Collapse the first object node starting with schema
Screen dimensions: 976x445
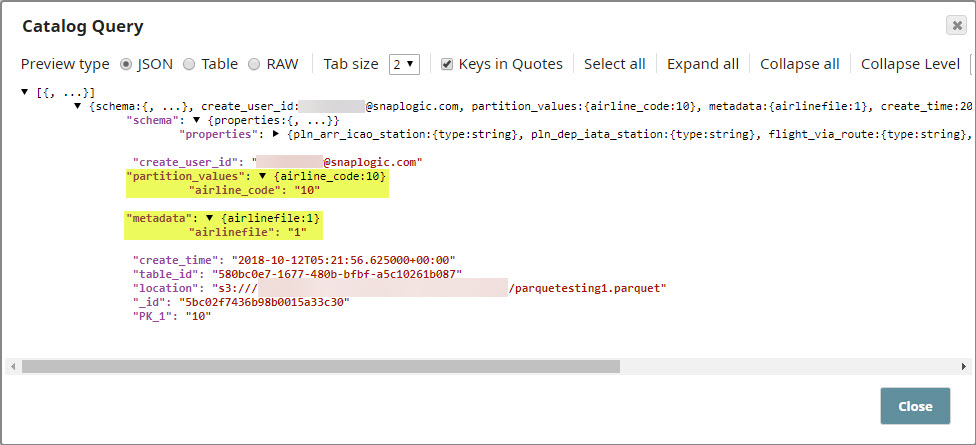click(x=78, y=106)
